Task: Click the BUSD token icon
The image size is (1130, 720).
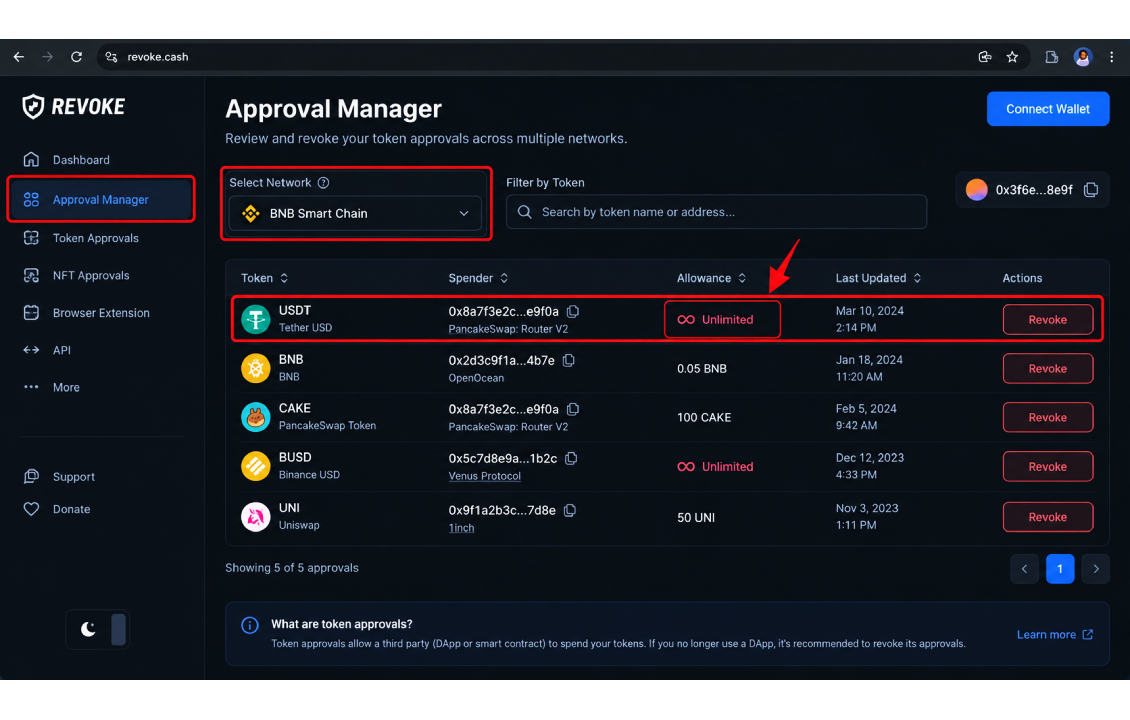Action: pyautogui.click(x=255, y=466)
